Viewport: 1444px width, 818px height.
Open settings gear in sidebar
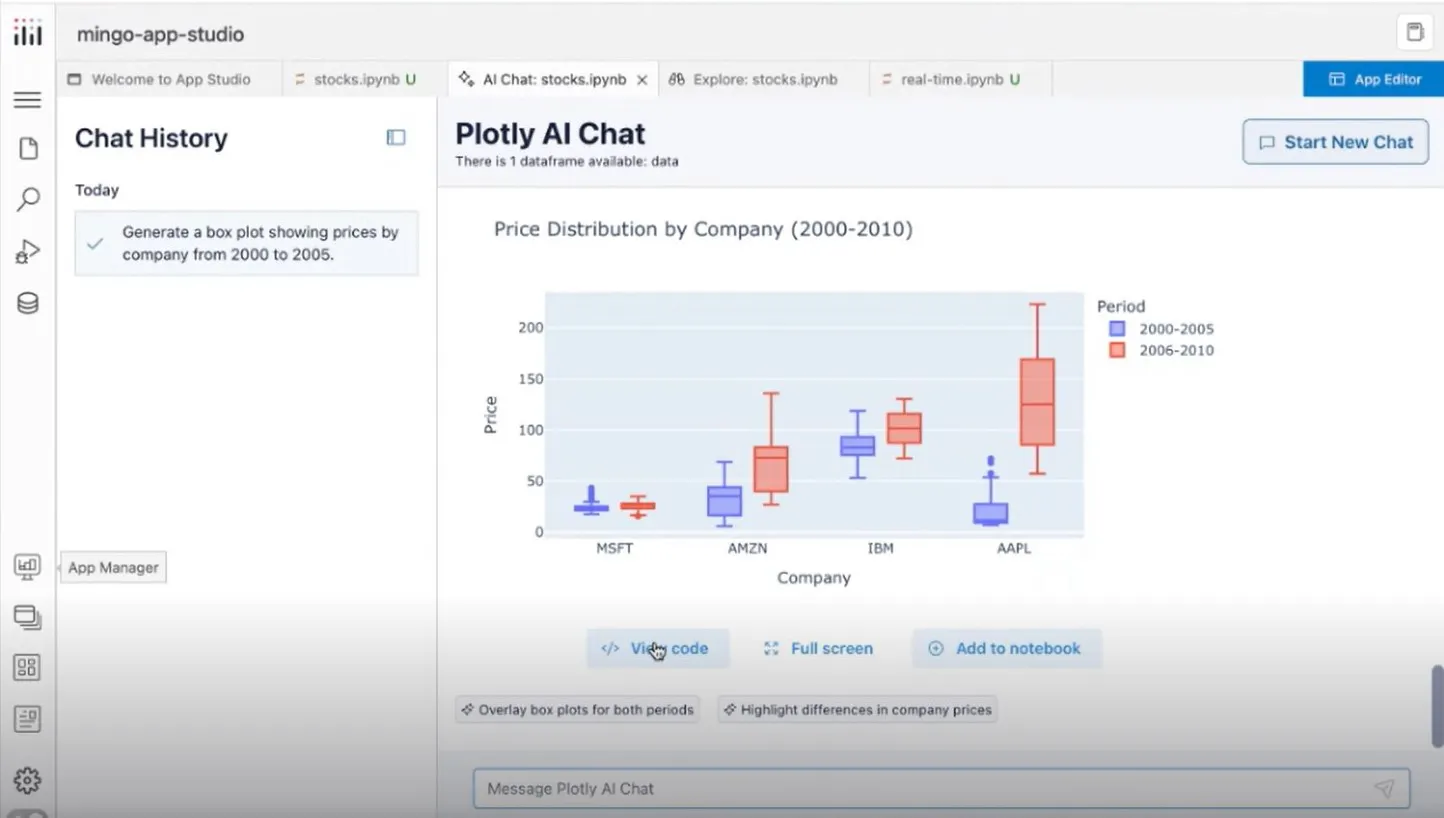click(27, 781)
